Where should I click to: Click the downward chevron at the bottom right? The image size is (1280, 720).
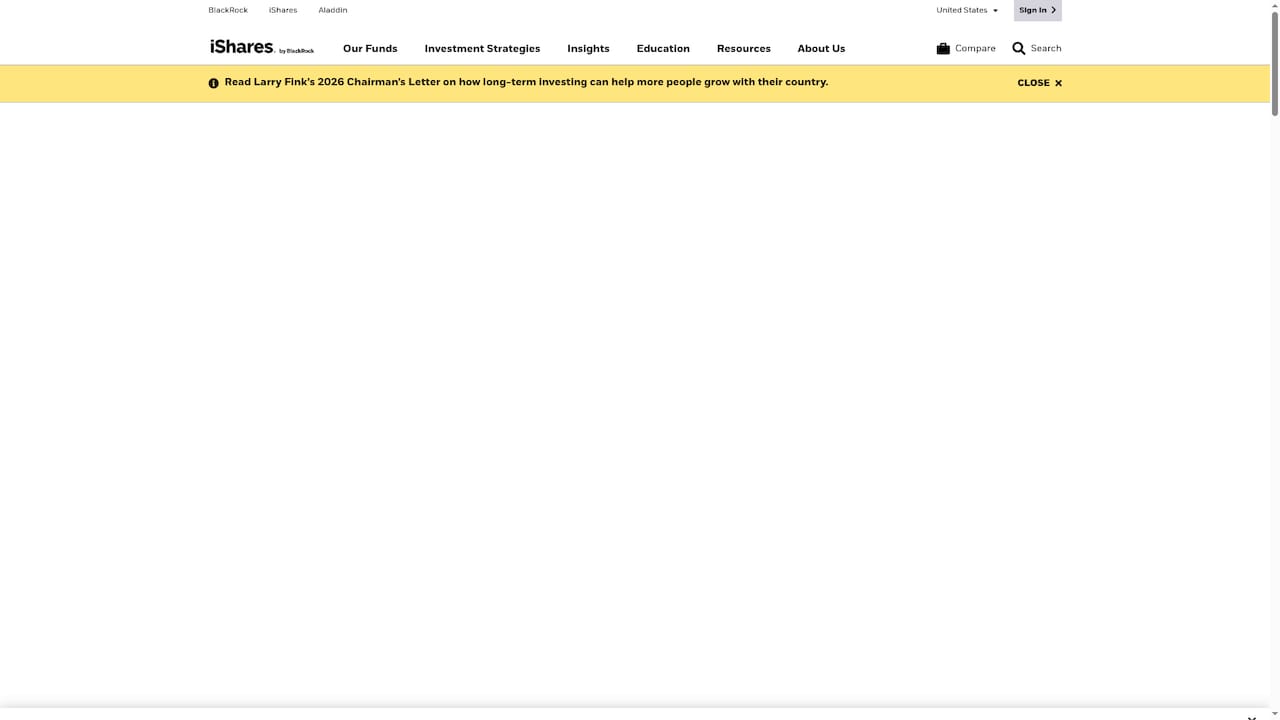tap(1252, 717)
